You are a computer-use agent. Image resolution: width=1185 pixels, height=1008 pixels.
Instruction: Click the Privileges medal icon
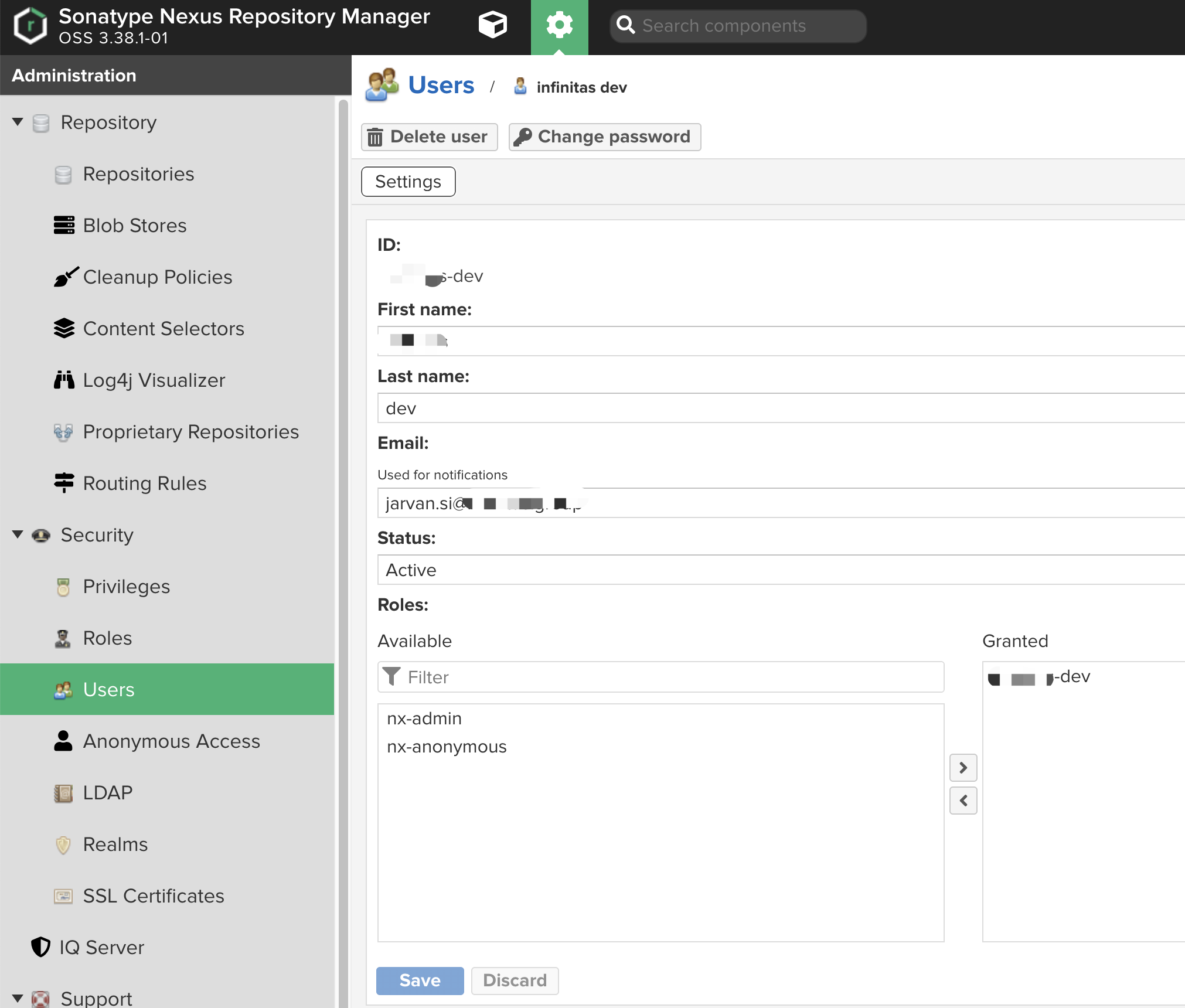point(63,587)
